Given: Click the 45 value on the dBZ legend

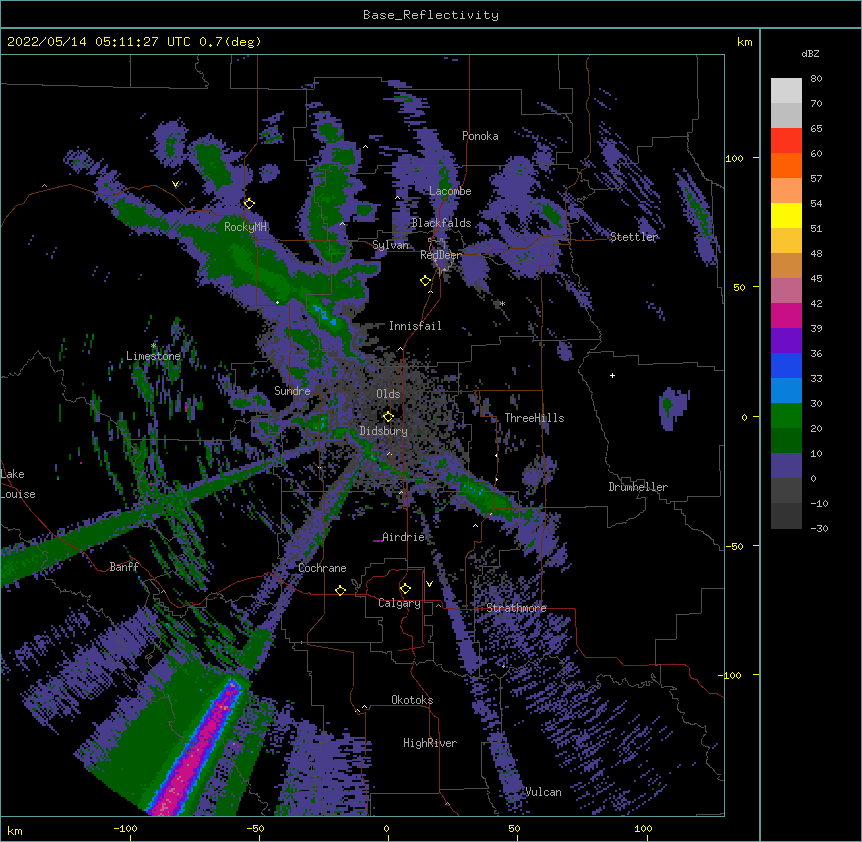Looking at the screenshot, I should coord(816,279).
